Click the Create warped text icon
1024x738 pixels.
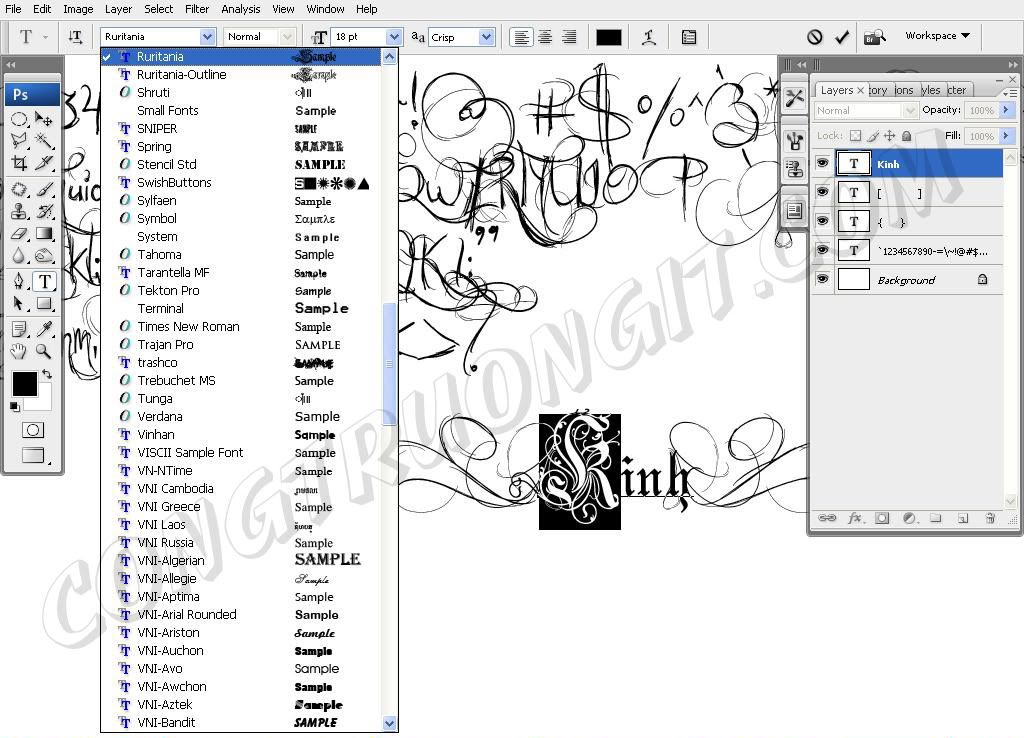pyautogui.click(x=649, y=37)
